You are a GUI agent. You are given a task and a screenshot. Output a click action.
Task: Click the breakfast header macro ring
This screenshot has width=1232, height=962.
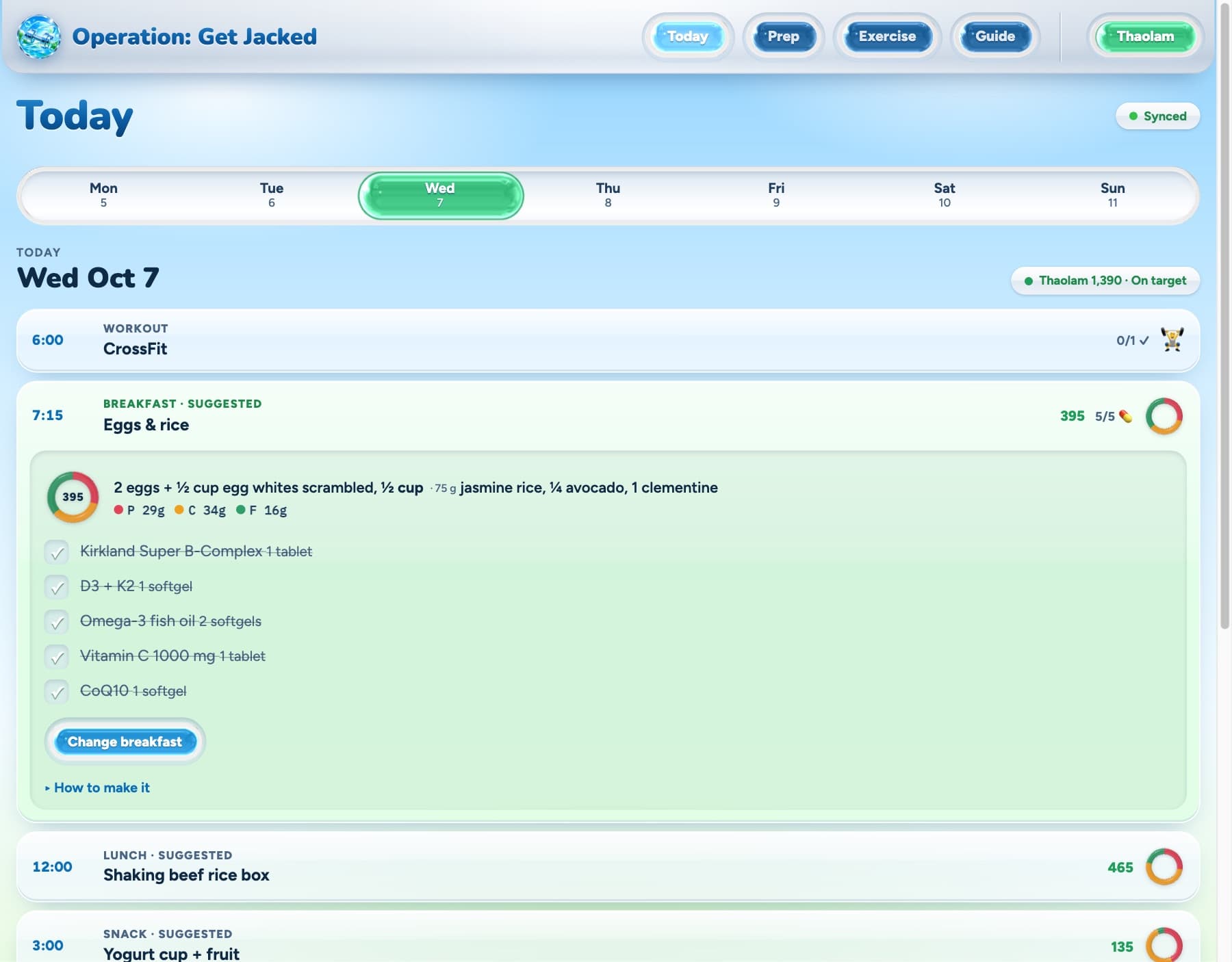(x=1164, y=416)
